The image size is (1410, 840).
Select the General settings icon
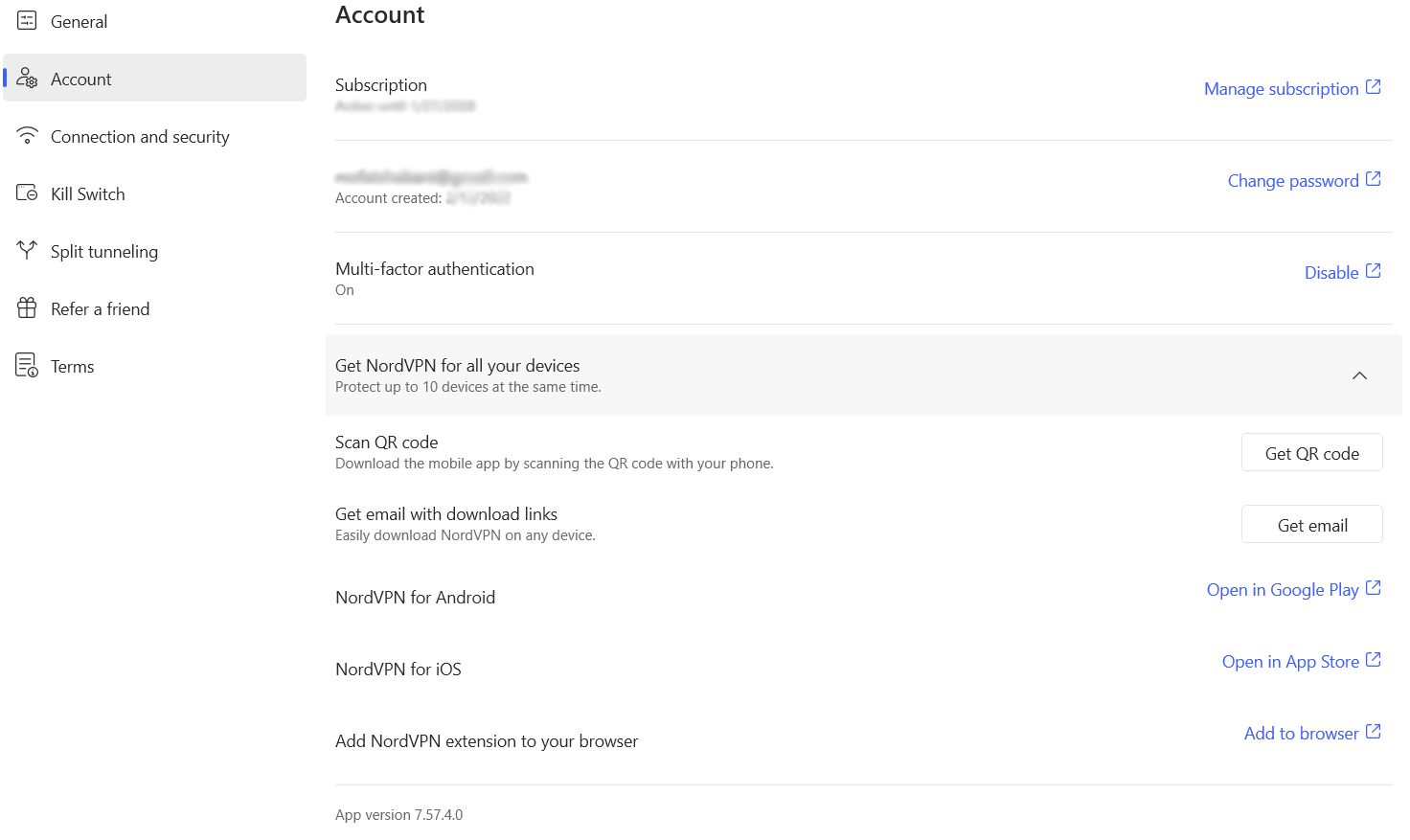(x=27, y=20)
